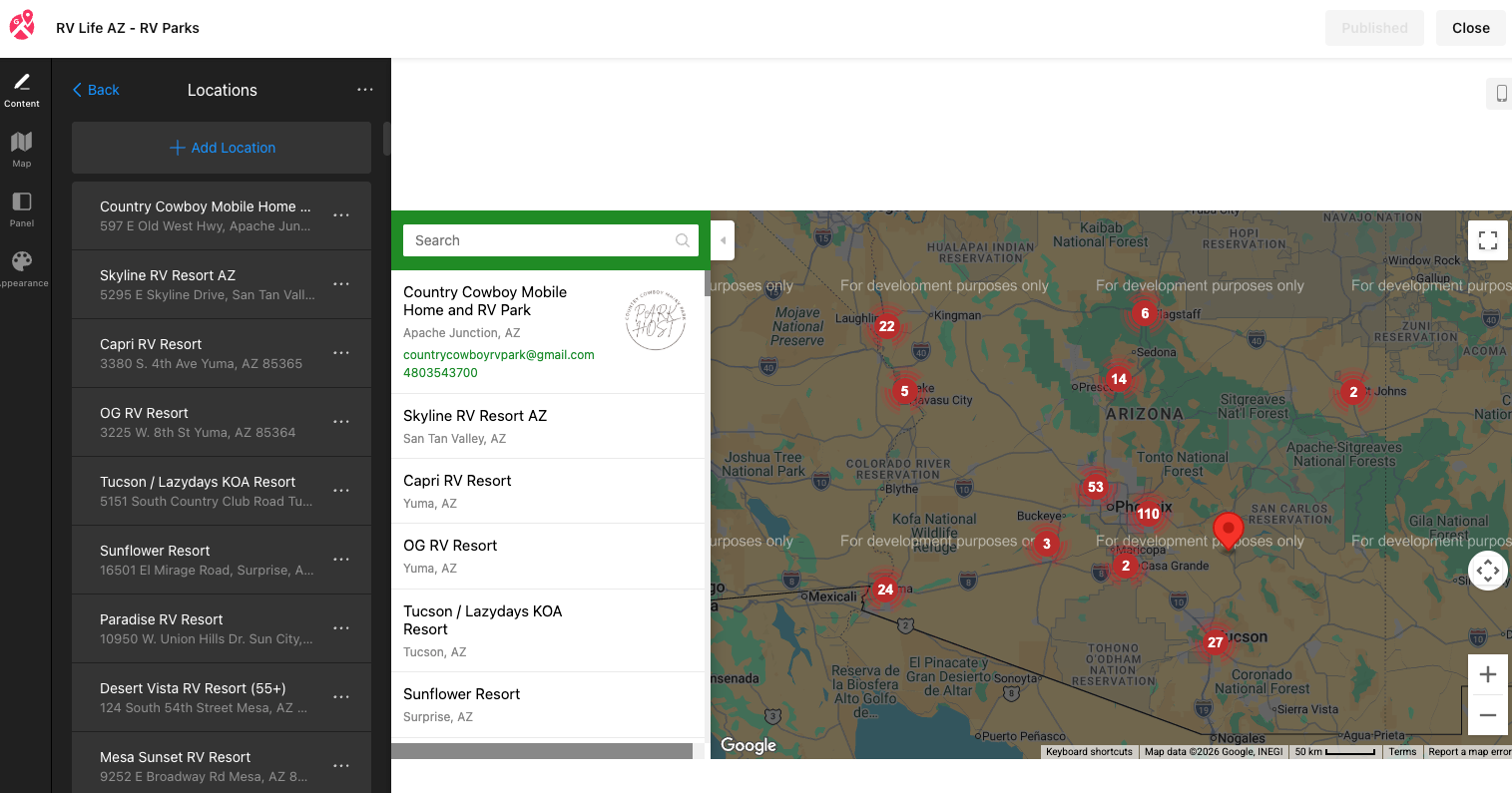The width and height of the screenshot is (1512, 793).
Task: Open Locations panel more options menu
Action: pyautogui.click(x=365, y=90)
